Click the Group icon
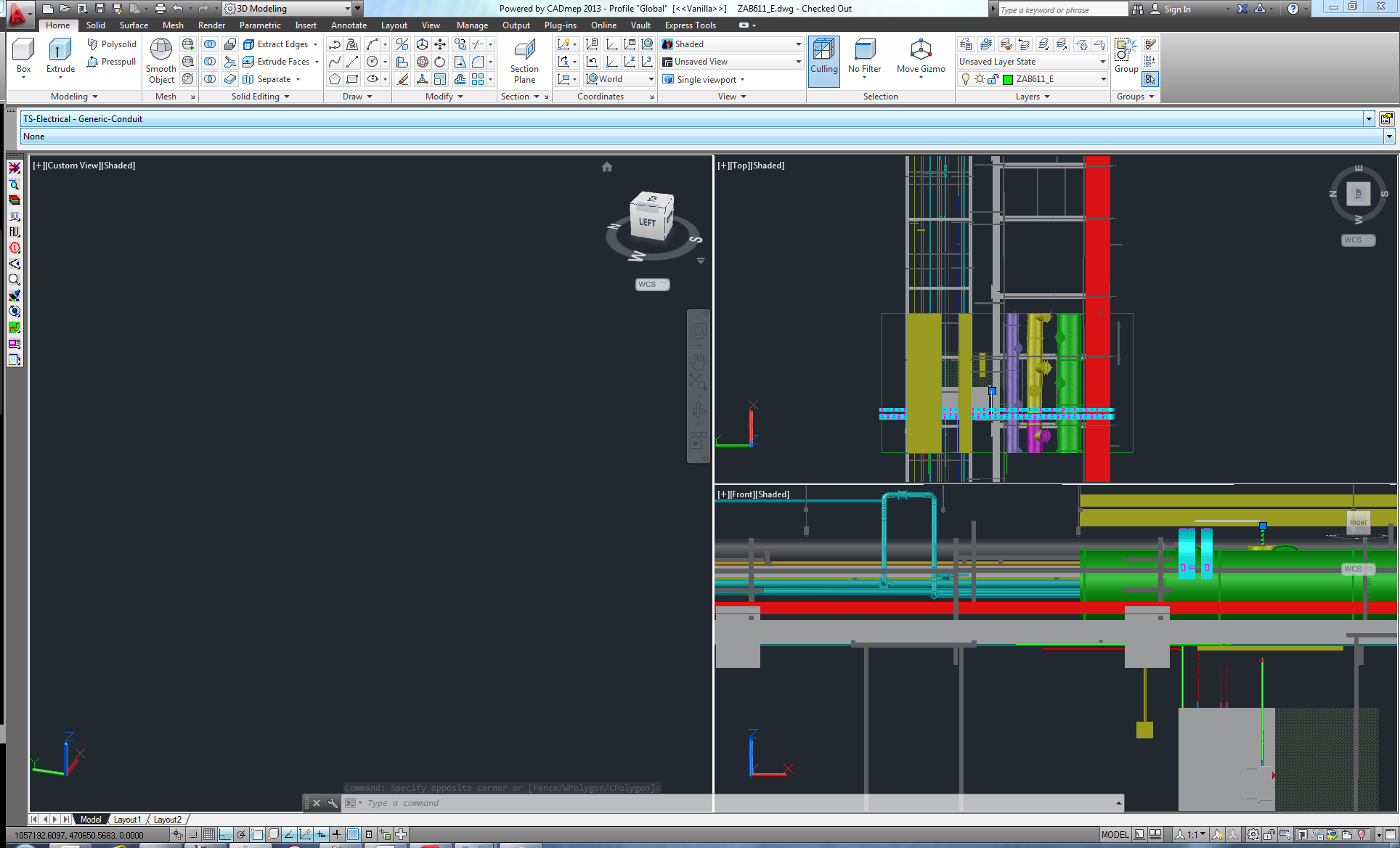The image size is (1400, 848). 1126,57
